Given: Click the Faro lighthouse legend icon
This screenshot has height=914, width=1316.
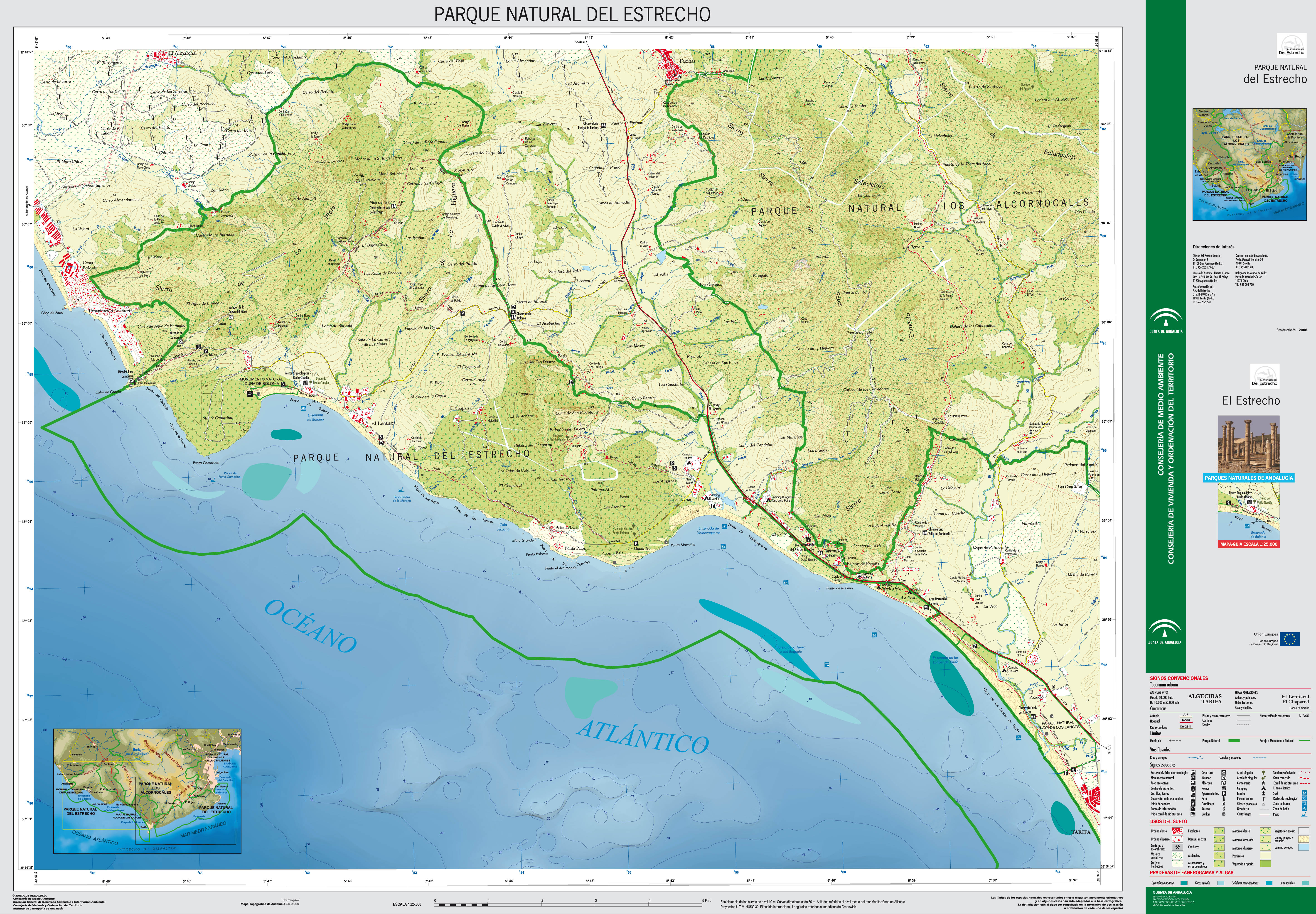Looking at the screenshot, I should pos(1224,799).
